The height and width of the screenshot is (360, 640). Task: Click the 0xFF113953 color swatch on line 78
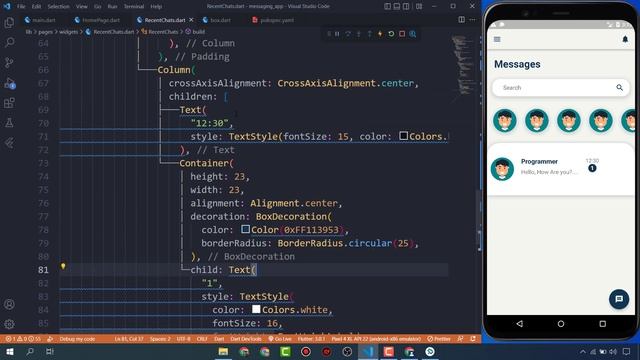245,229
